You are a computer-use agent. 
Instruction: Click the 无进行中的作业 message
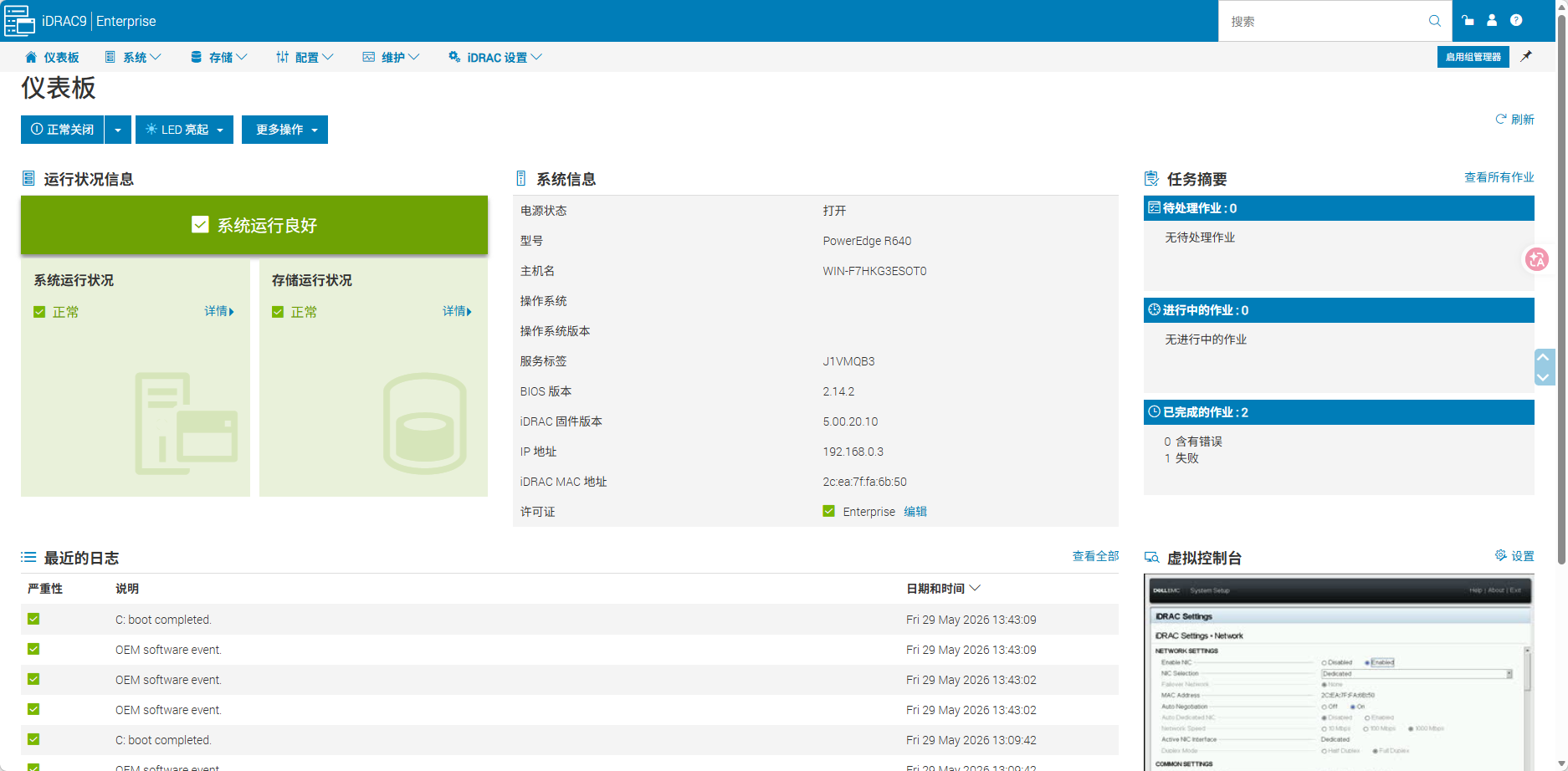pyautogui.click(x=1206, y=340)
